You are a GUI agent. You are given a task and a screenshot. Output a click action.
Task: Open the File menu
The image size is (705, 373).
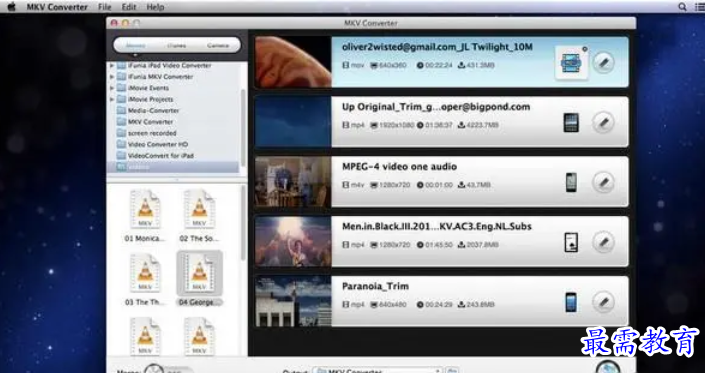(104, 7)
